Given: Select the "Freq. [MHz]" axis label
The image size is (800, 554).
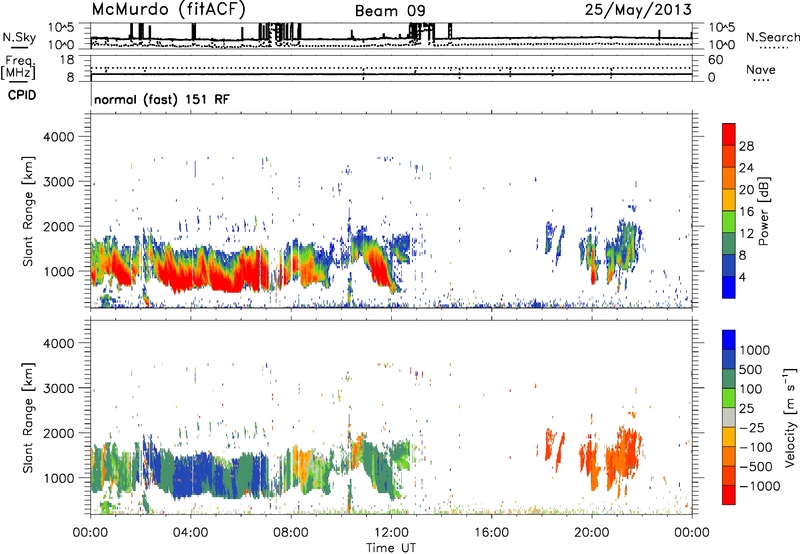Looking at the screenshot, I should (x=19, y=68).
